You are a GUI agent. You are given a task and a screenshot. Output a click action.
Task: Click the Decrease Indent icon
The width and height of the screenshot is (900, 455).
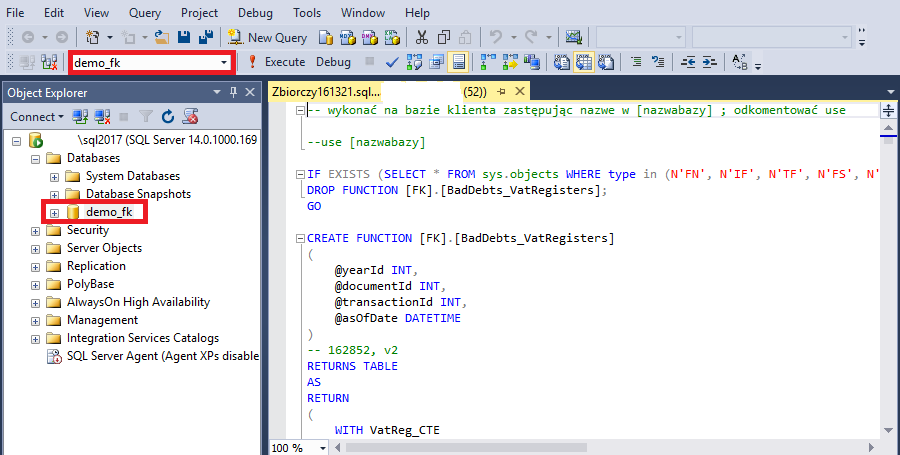(x=688, y=62)
